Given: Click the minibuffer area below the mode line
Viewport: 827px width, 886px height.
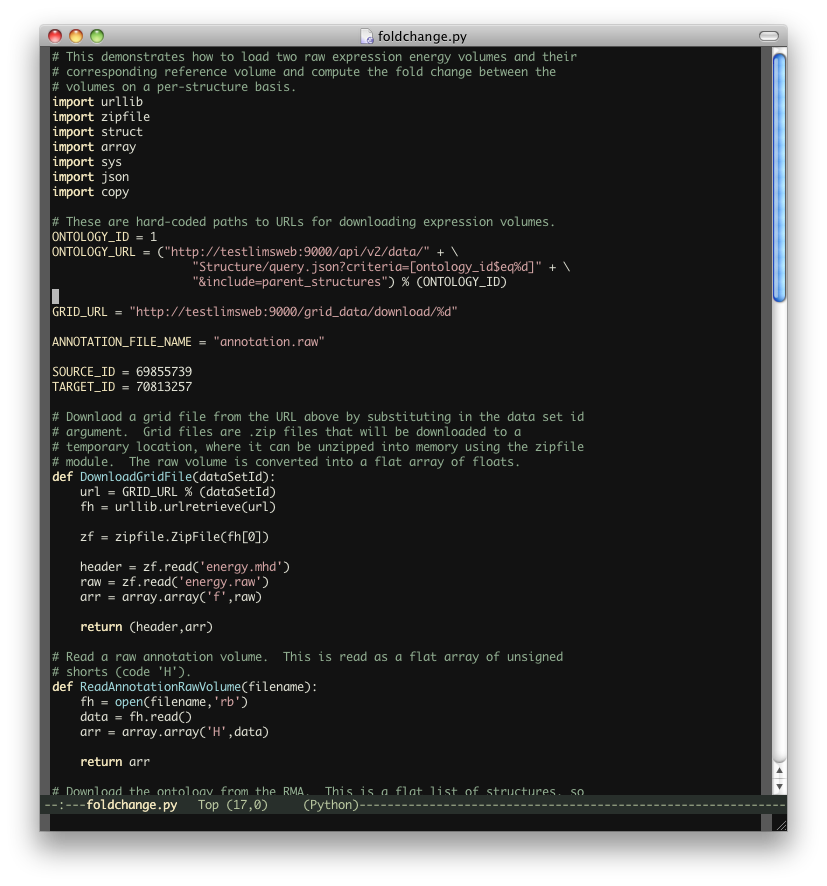Looking at the screenshot, I should [x=406, y=822].
